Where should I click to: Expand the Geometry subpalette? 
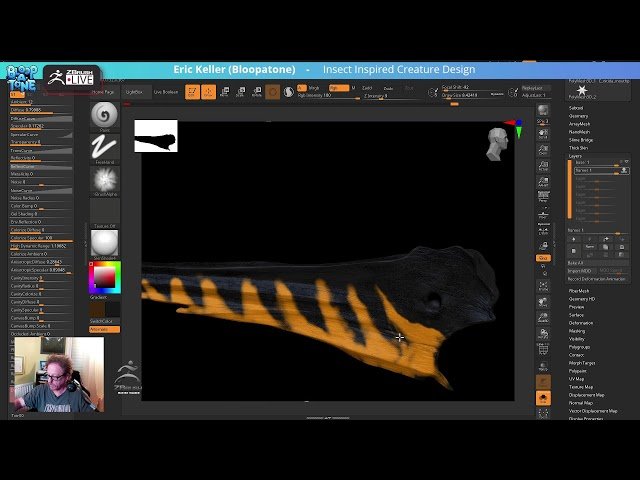[x=578, y=116]
